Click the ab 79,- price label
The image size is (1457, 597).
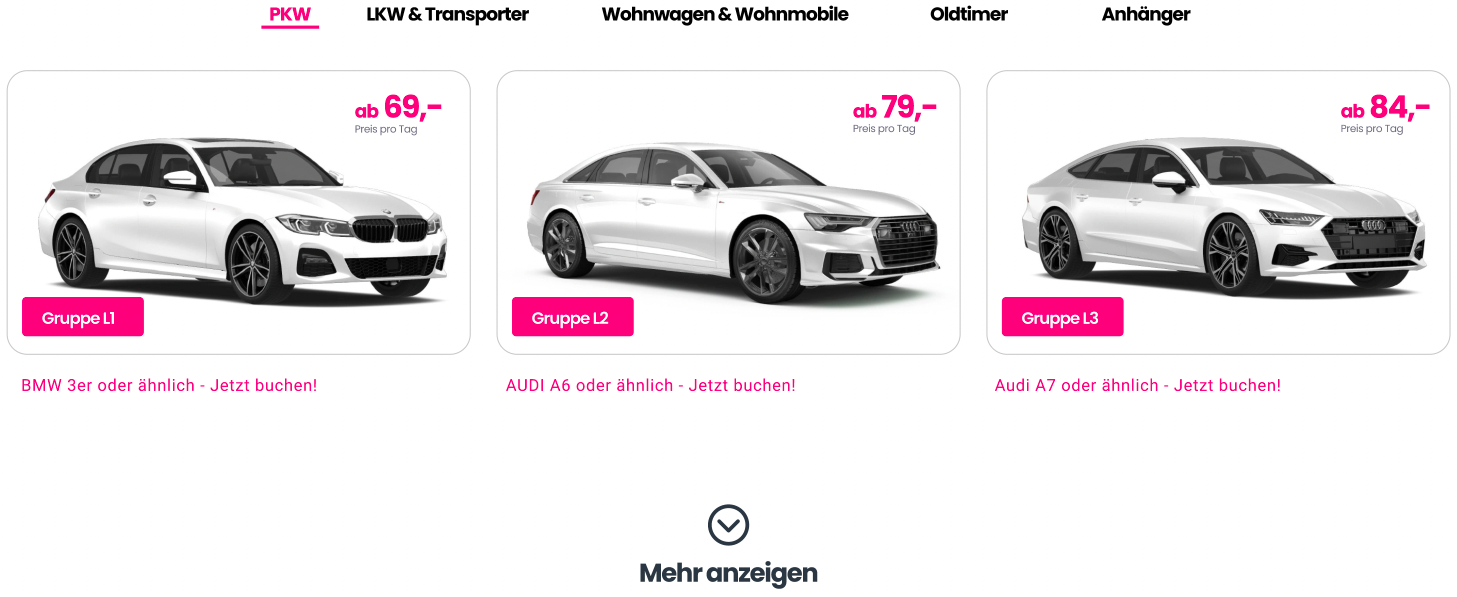(895, 107)
